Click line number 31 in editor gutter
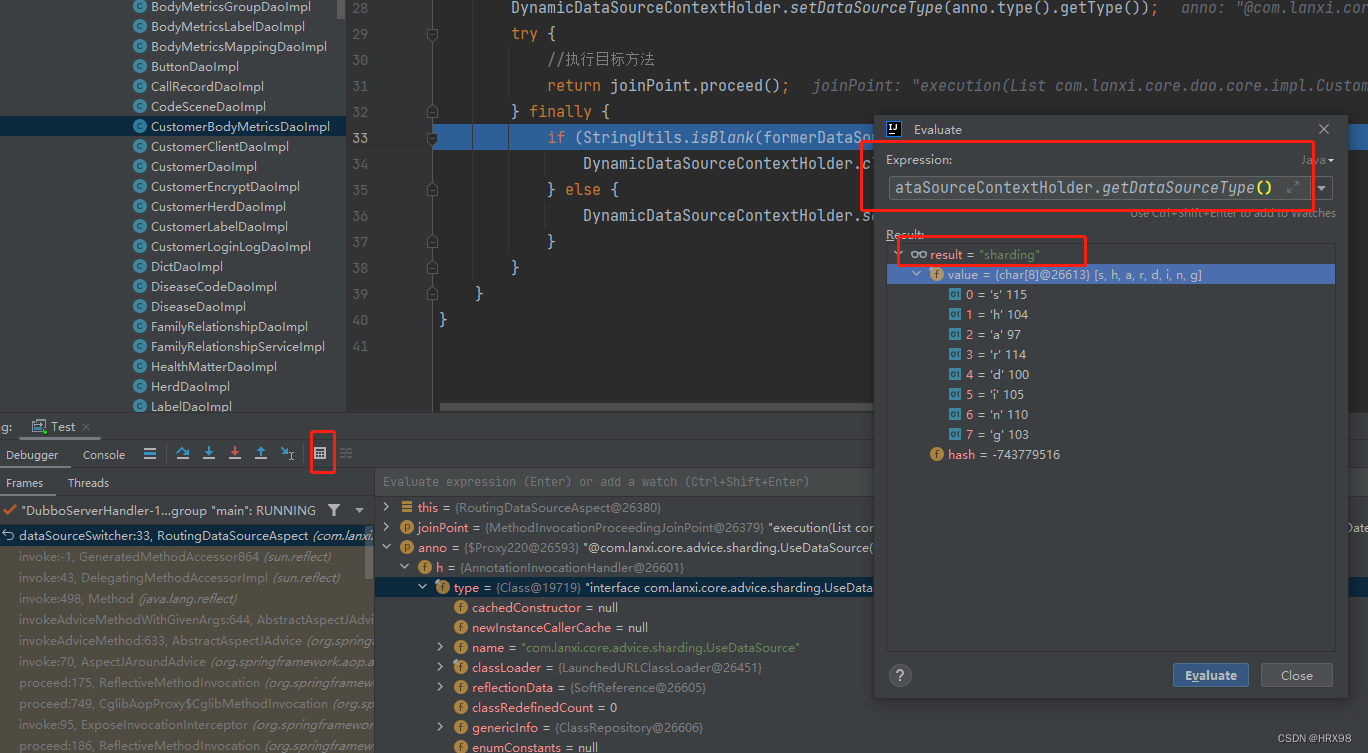This screenshot has width=1368, height=753. 360,86
